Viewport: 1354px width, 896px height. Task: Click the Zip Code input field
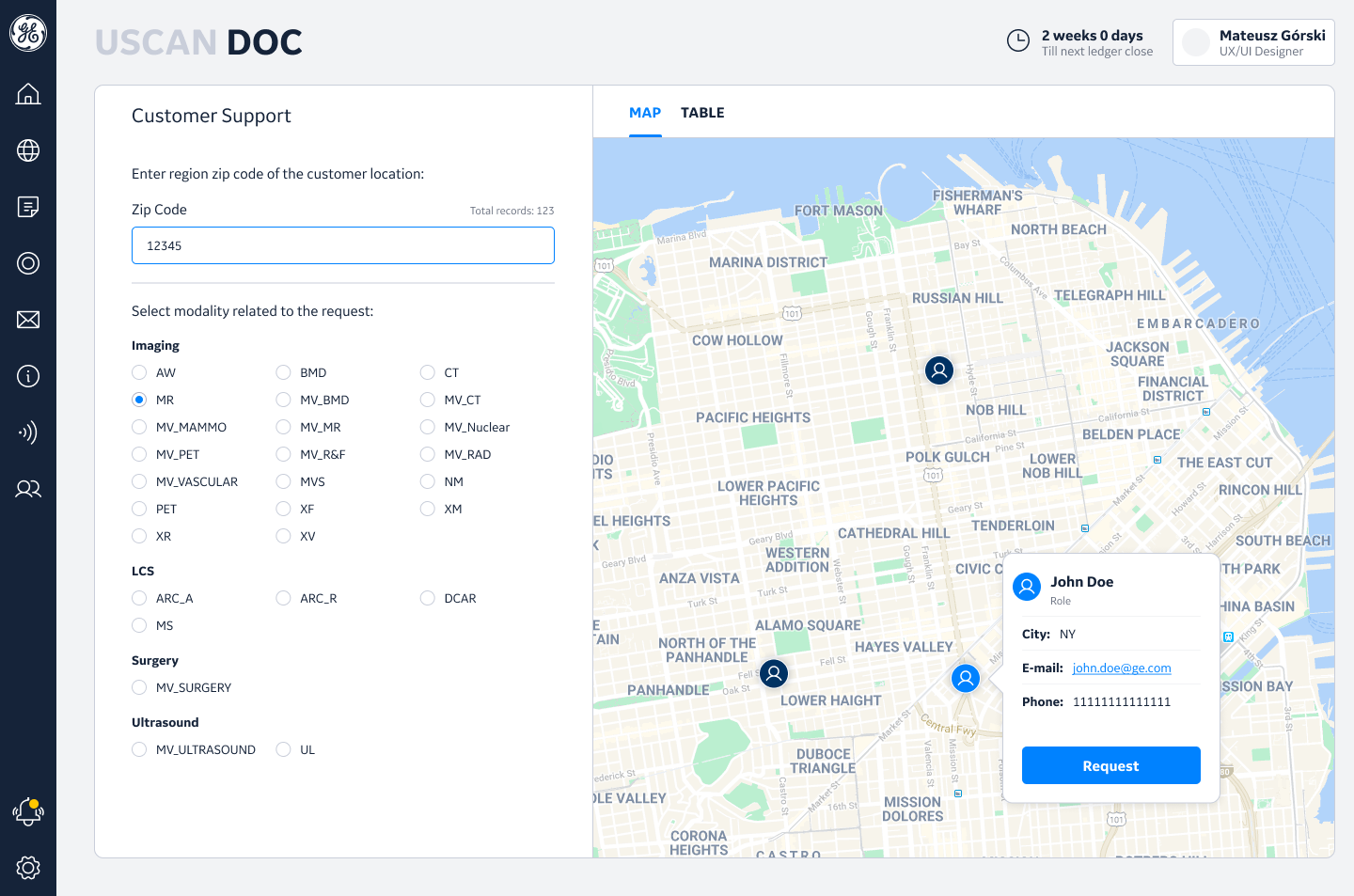click(343, 245)
